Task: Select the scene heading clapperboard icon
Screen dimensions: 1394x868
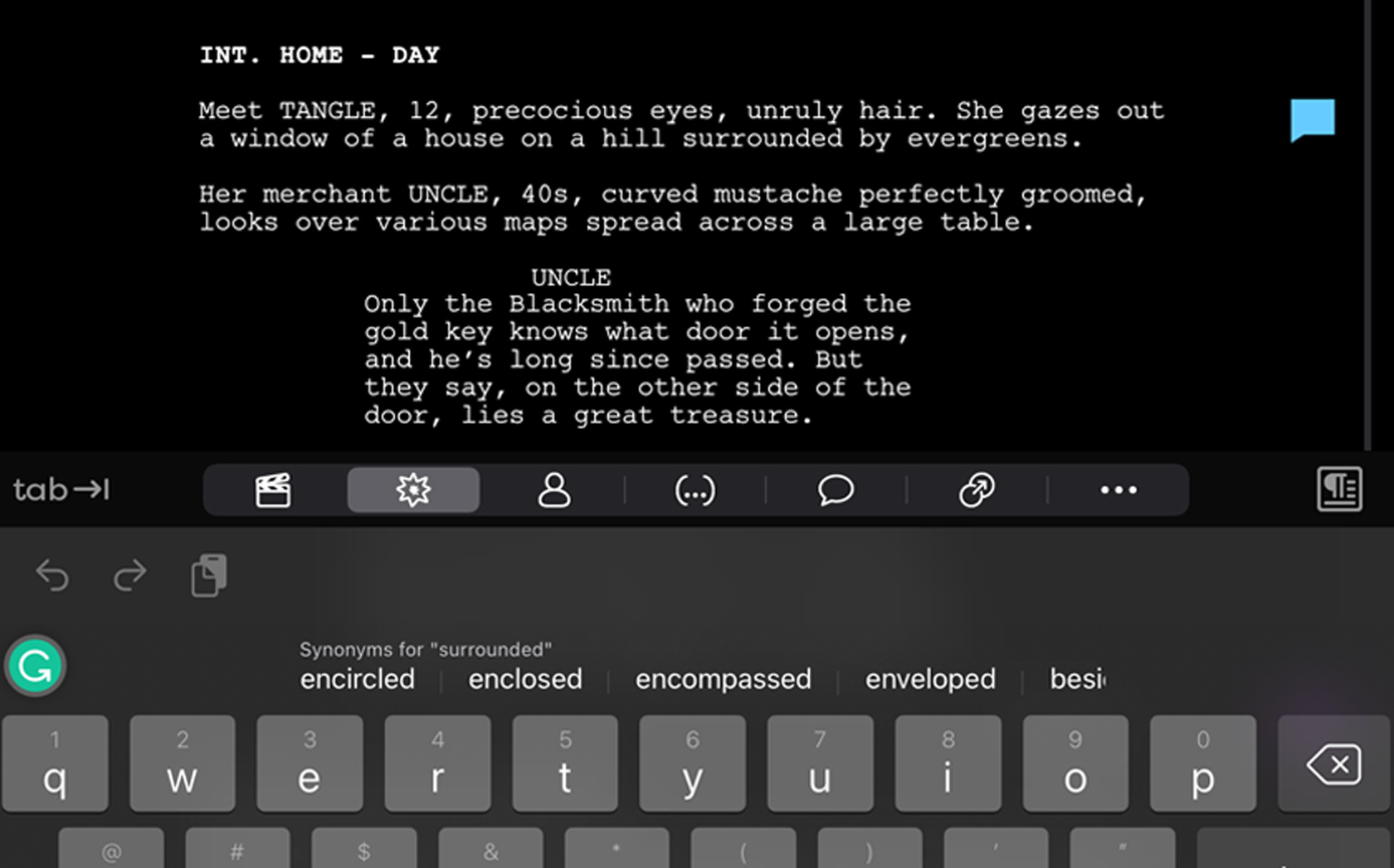Action: [273, 490]
